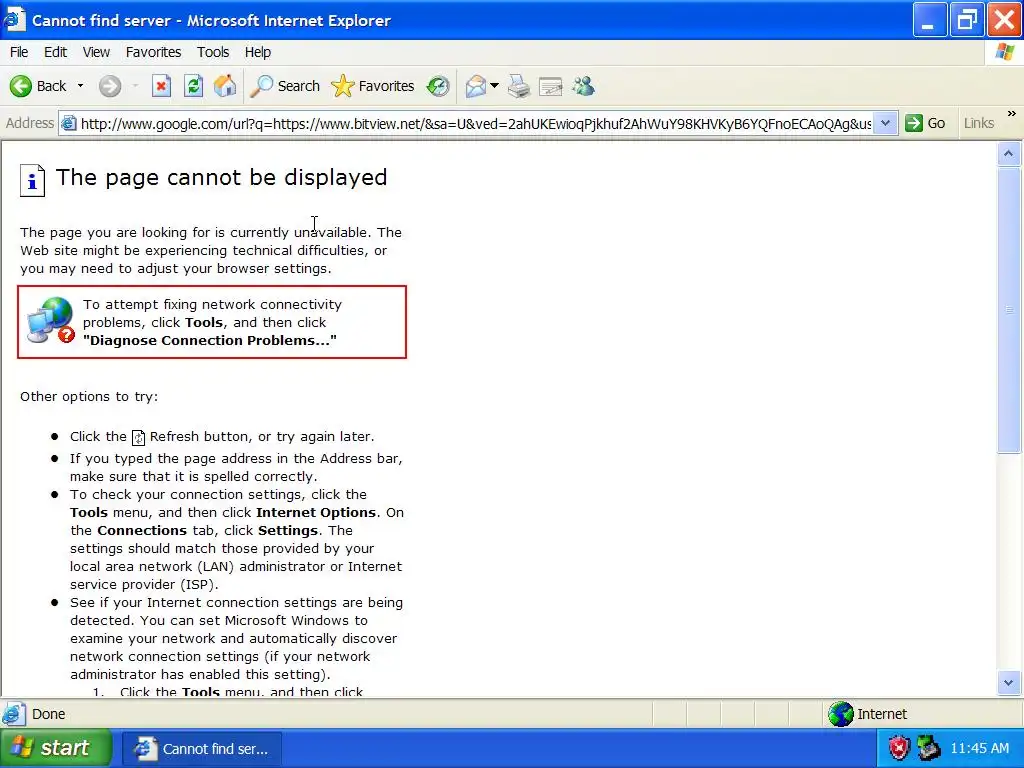1024x768 pixels.
Task: Open the Favorites menu
Action: (x=153, y=52)
